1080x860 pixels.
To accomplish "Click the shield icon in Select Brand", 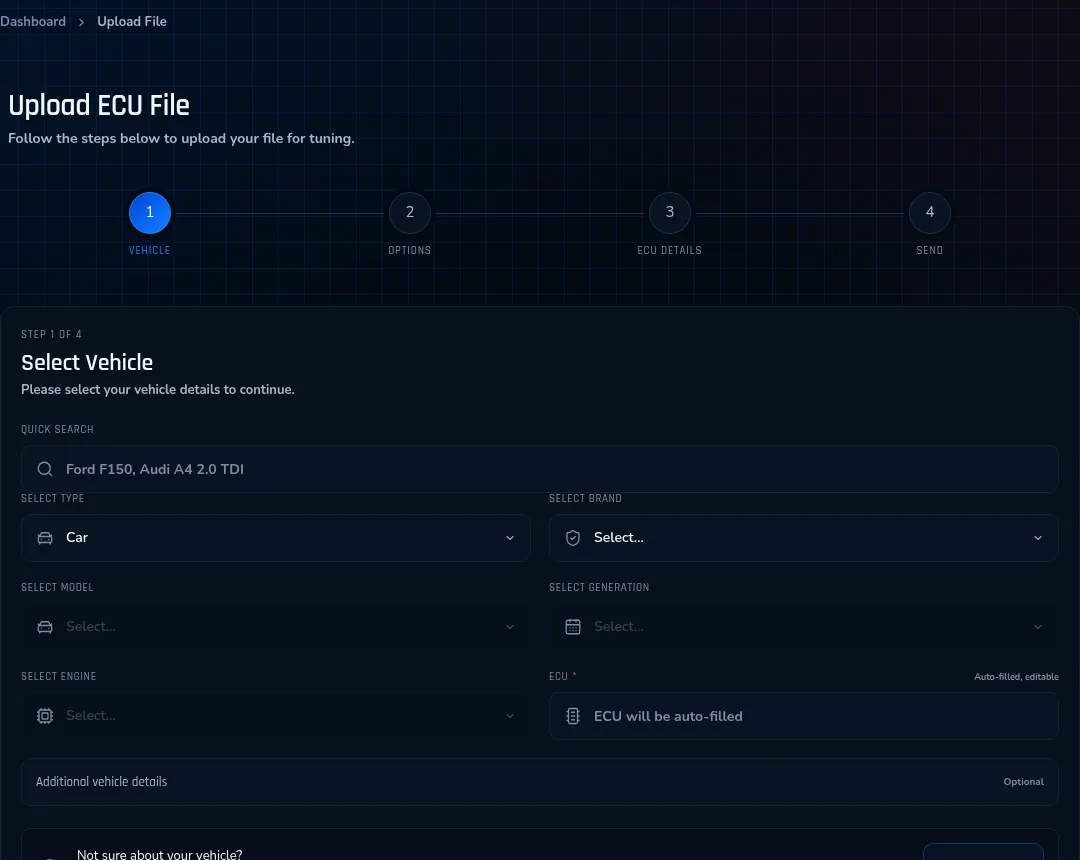I will pyautogui.click(x=572, y=538).
